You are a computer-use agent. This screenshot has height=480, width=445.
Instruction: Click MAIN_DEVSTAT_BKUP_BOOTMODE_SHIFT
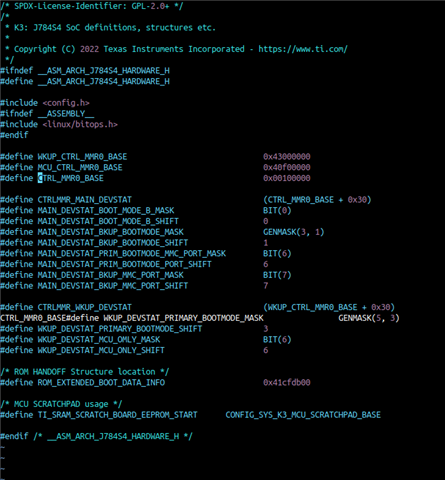click(113, 243)
